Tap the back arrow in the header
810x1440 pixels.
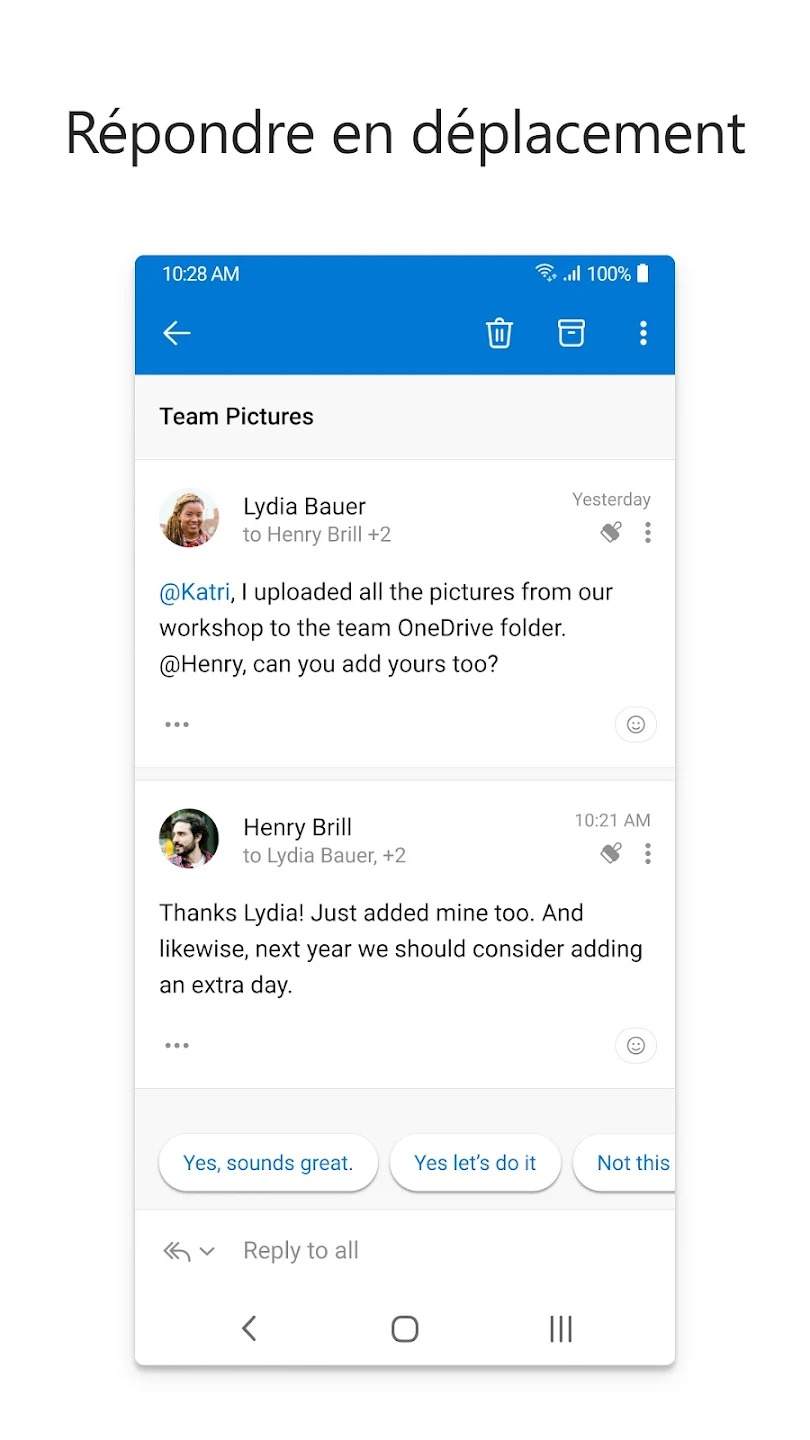177,333
